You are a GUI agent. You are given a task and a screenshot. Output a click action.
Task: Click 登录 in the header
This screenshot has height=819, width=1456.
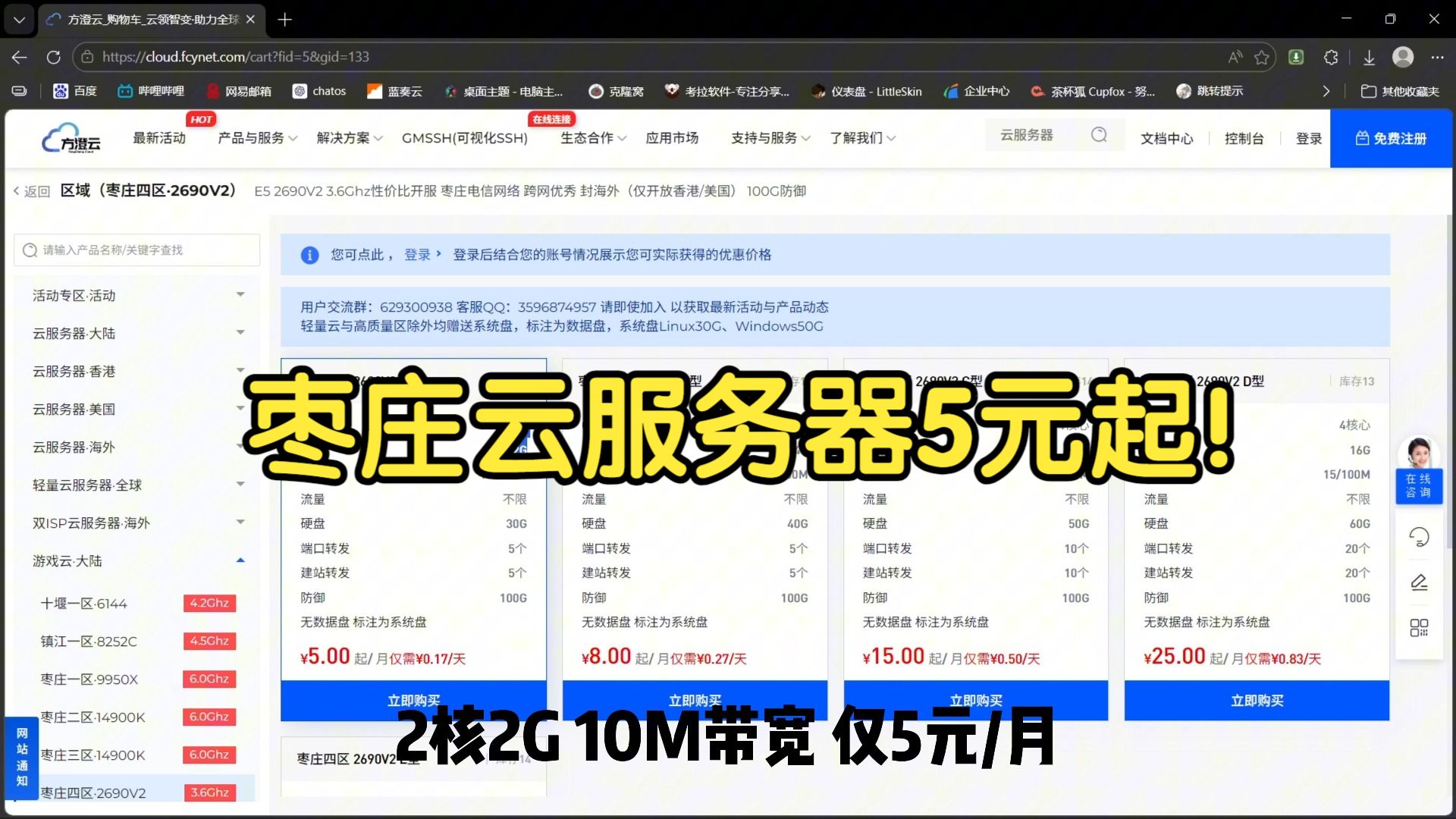(x=1309, y=139)
